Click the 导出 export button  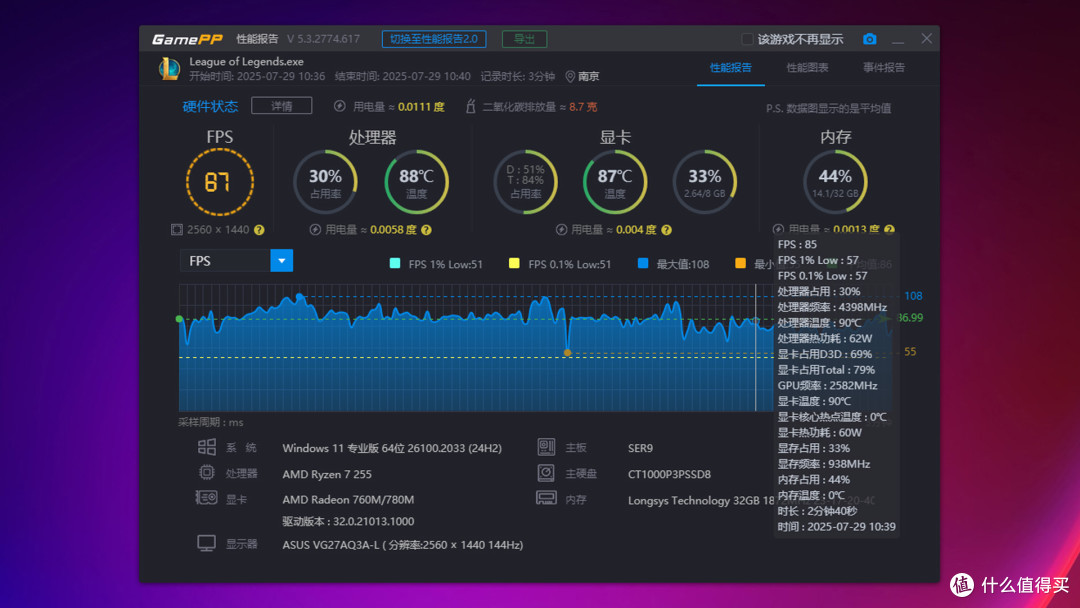click(x=524, y=39)
